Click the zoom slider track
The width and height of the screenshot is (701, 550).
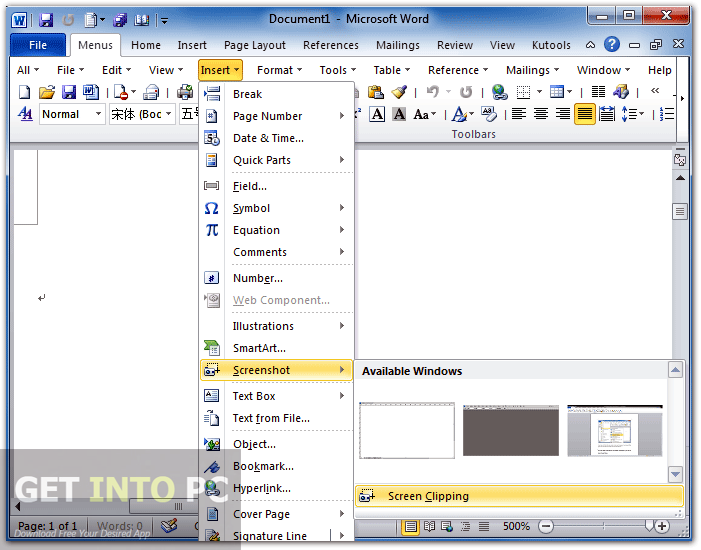604,526
